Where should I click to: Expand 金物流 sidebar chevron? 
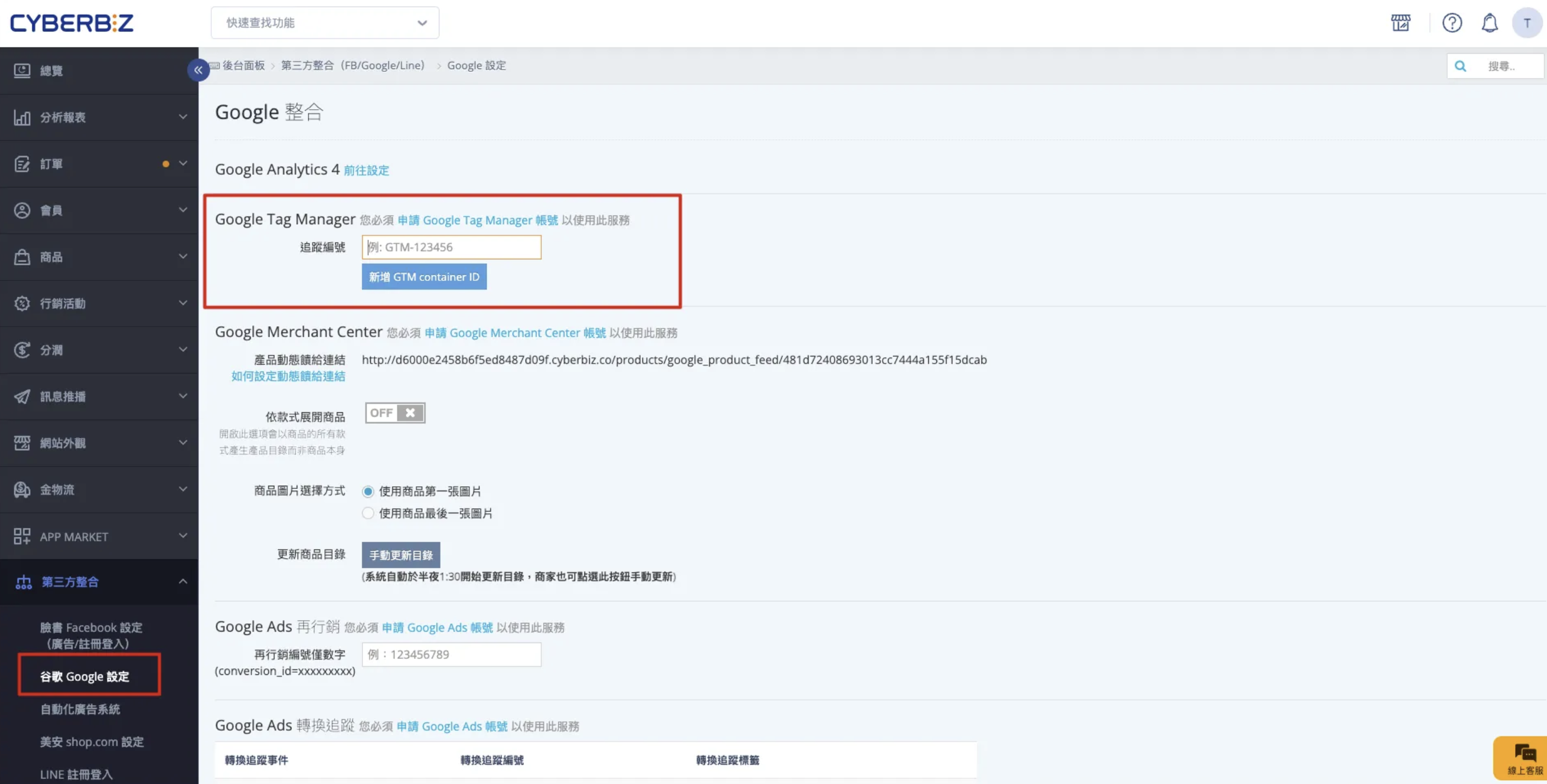[183, 488]
